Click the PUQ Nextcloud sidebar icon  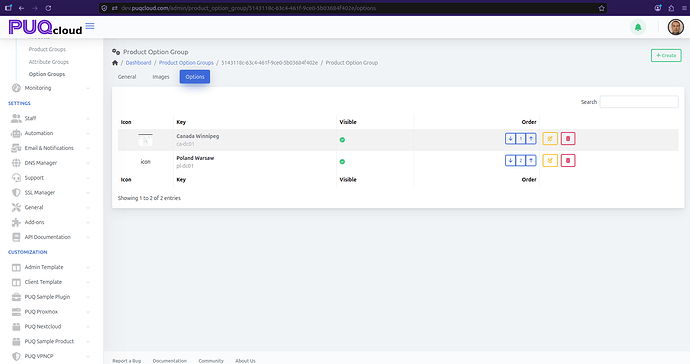(x=16, y=327)
